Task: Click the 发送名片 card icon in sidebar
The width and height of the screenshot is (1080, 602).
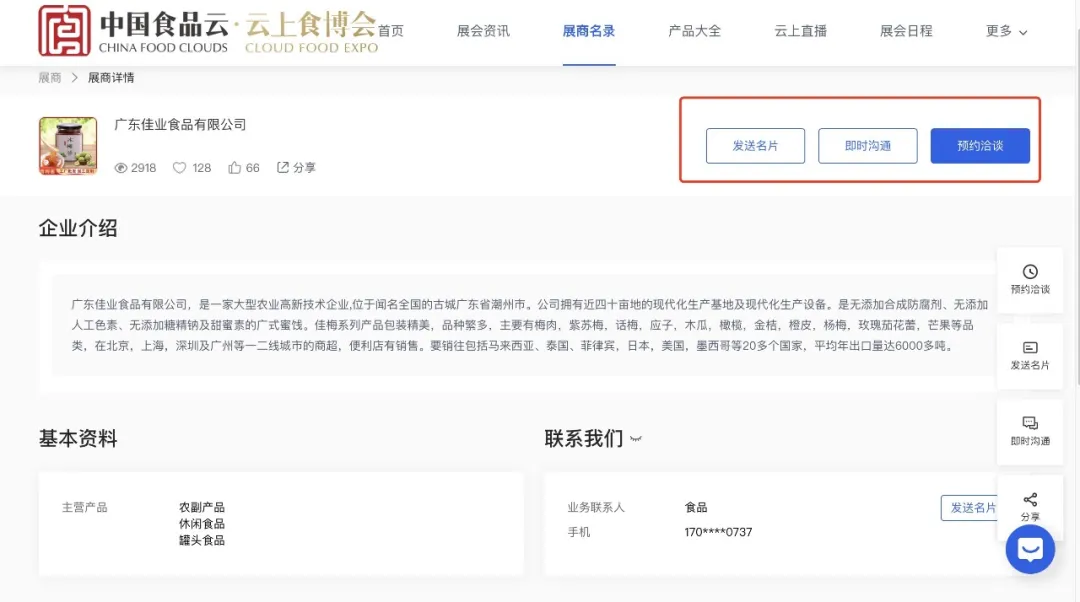Action: coord(1030,348)
